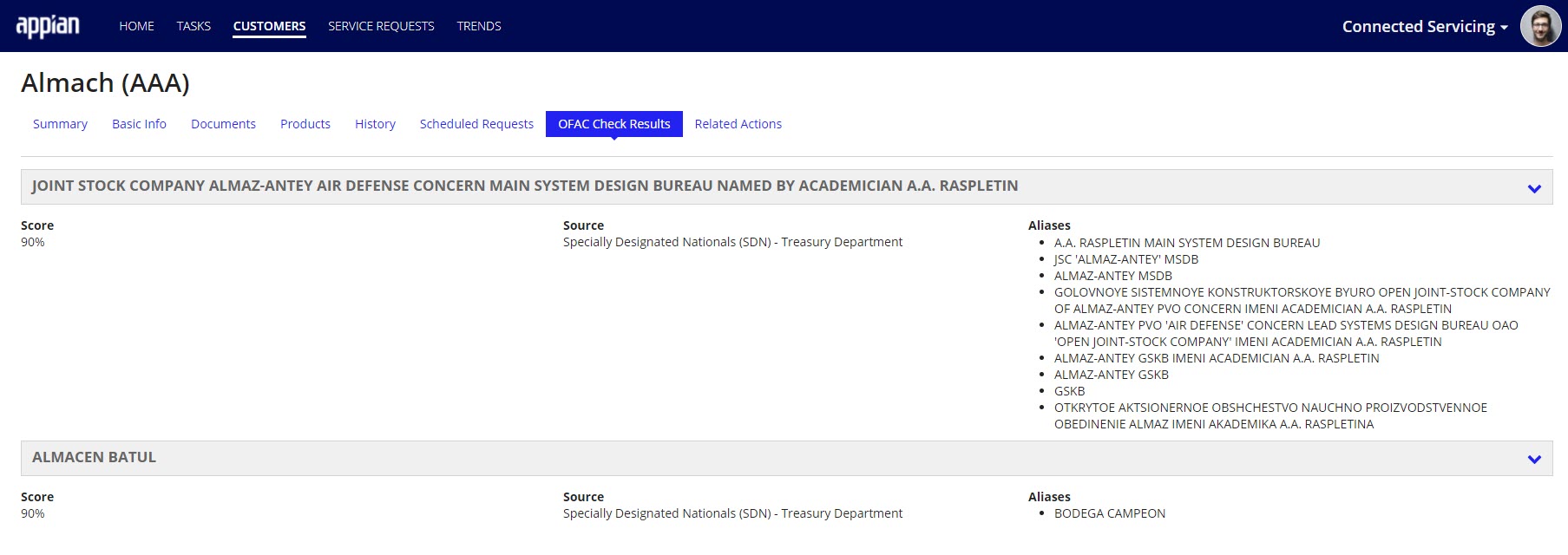Go to HOME in the top navigation
This screenshot has width=1568, height=555.
(x=136, y=26)
